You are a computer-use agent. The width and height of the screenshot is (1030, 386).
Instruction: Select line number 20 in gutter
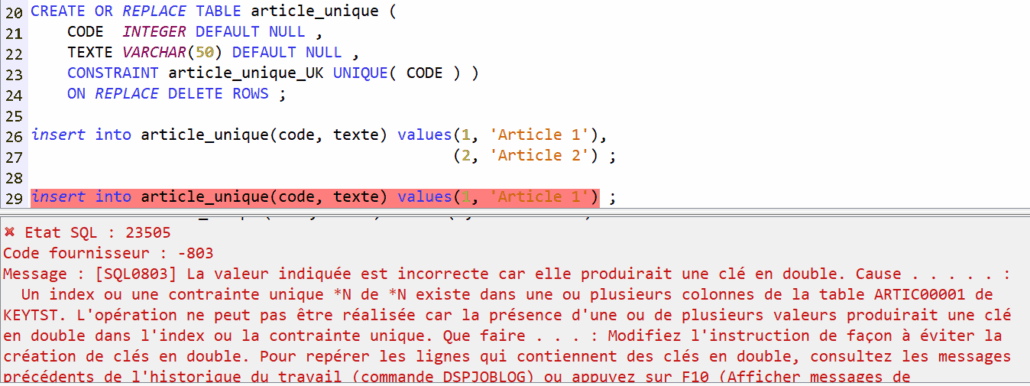point(14,11)
